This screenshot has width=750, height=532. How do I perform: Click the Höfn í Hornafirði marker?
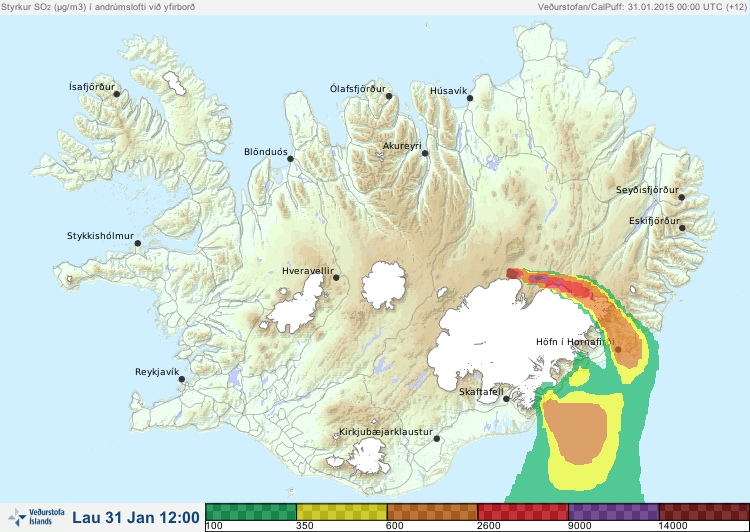(618, 350)
